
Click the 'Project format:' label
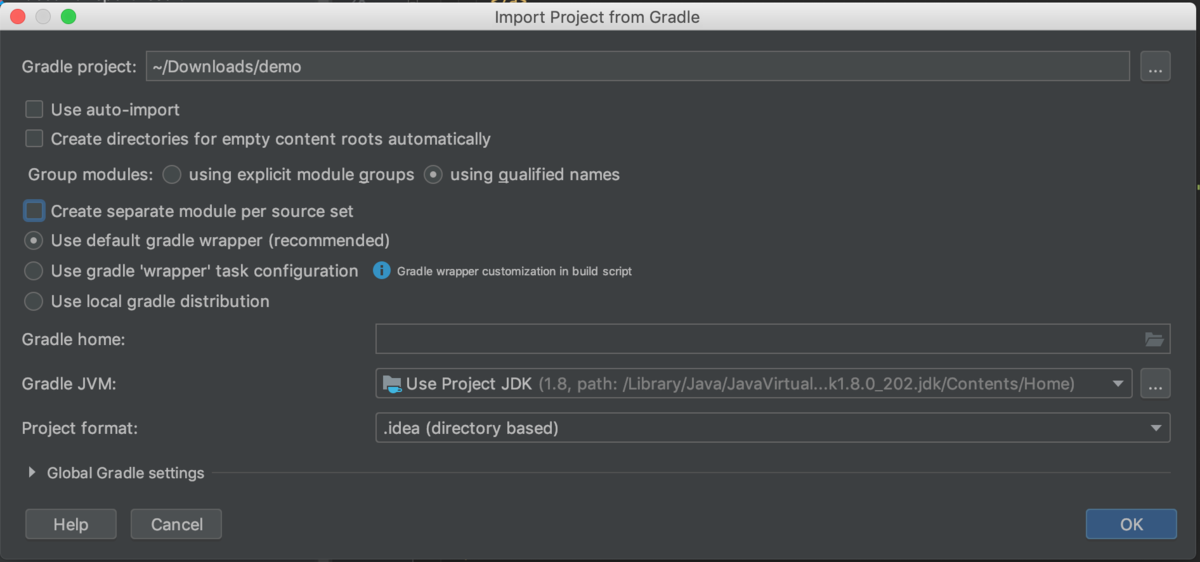pos(80,428)
